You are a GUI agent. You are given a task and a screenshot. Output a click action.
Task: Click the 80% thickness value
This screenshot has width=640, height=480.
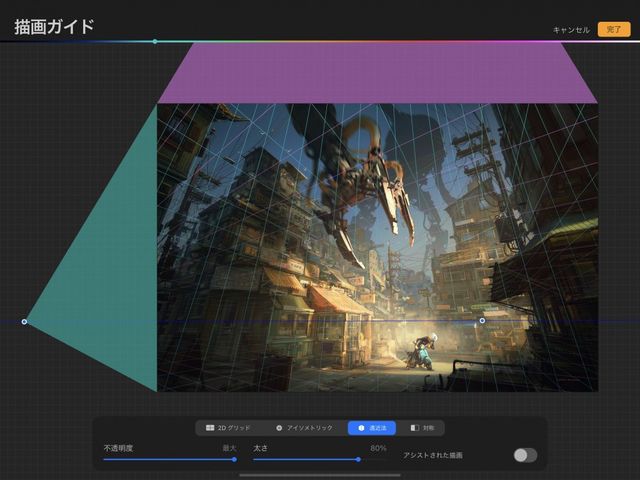pos(378,448)
